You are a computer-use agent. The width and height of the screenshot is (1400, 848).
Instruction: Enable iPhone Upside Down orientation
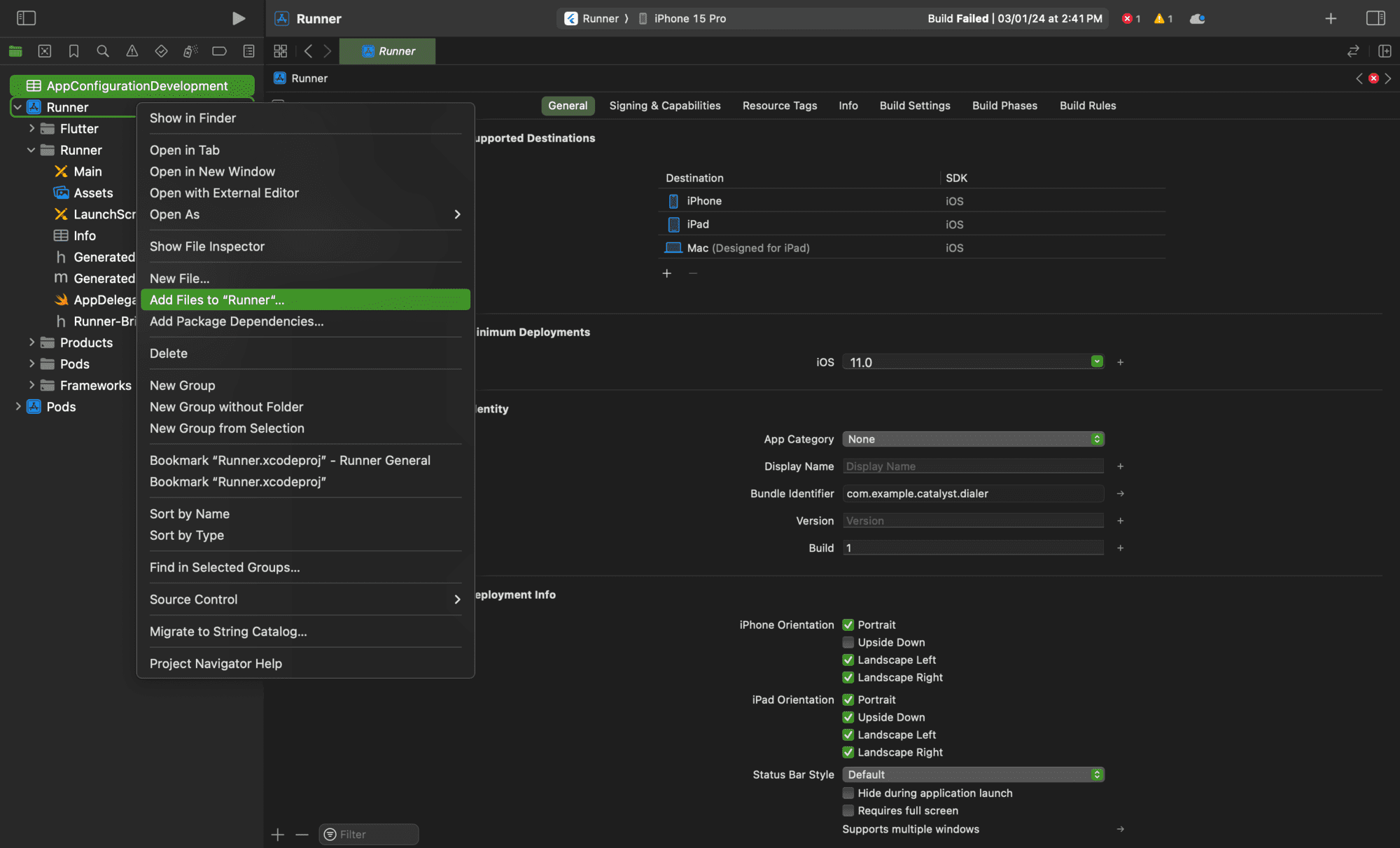tap(848, 642)
